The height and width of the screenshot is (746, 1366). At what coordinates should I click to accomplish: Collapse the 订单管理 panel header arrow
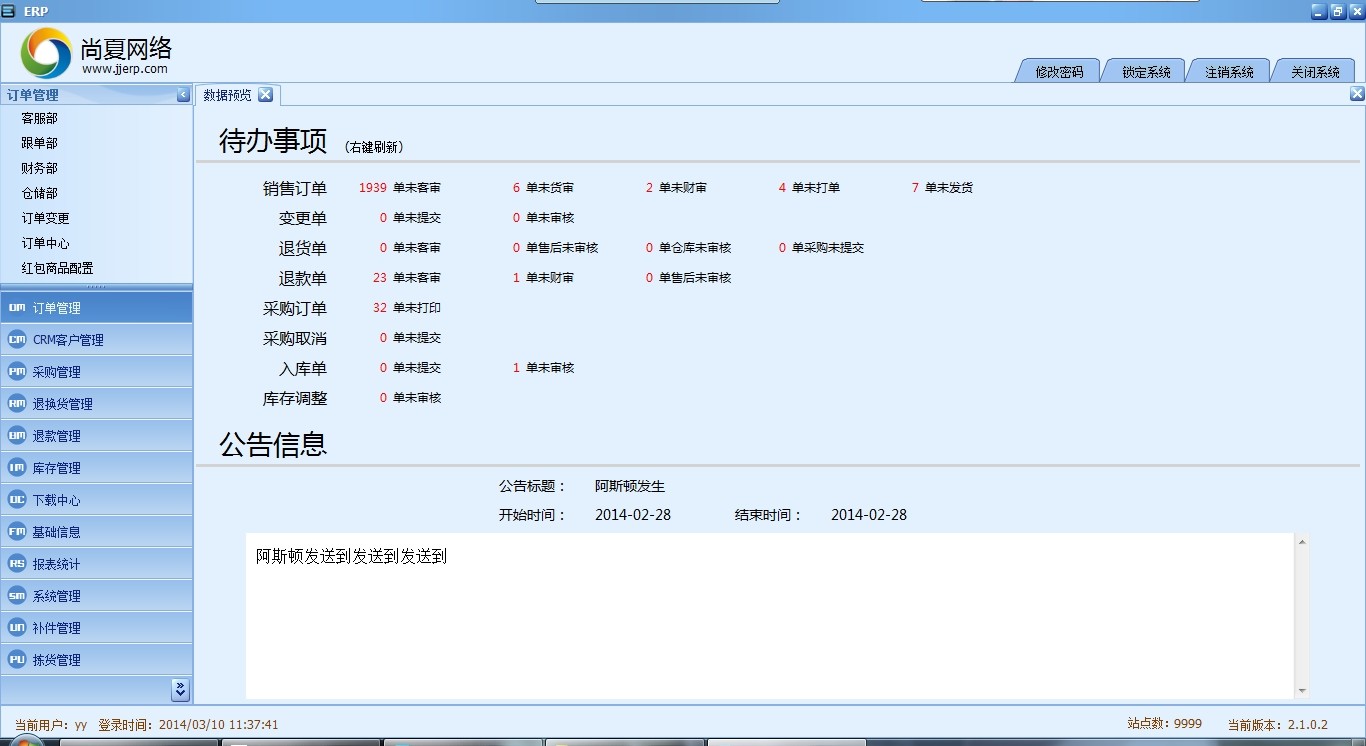pos(183,95)
